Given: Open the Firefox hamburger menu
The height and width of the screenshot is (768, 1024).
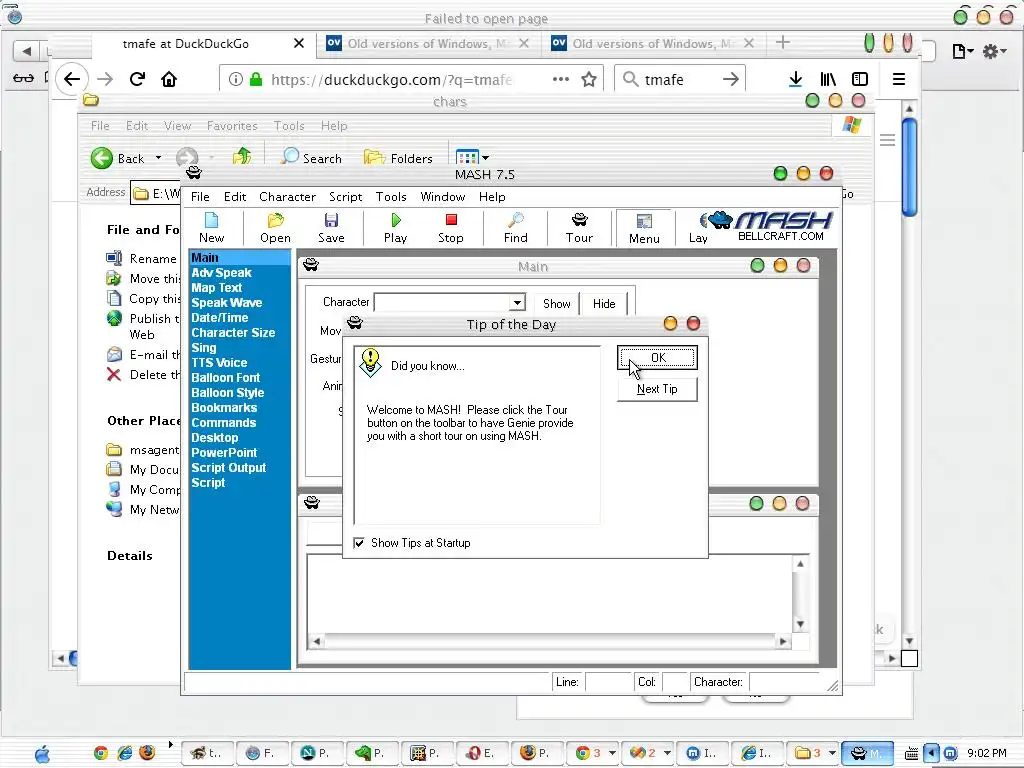Looking at the screenshot, I should coord(899,79).
